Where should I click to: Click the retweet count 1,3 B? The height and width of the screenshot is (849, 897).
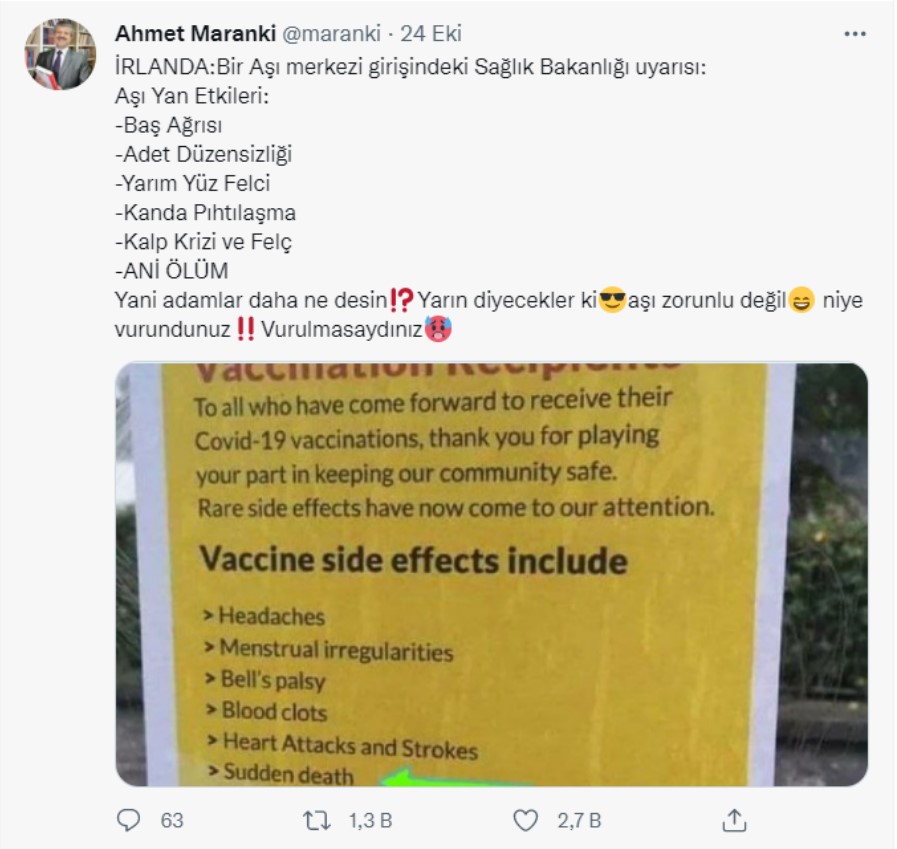[x=370, y=820]
